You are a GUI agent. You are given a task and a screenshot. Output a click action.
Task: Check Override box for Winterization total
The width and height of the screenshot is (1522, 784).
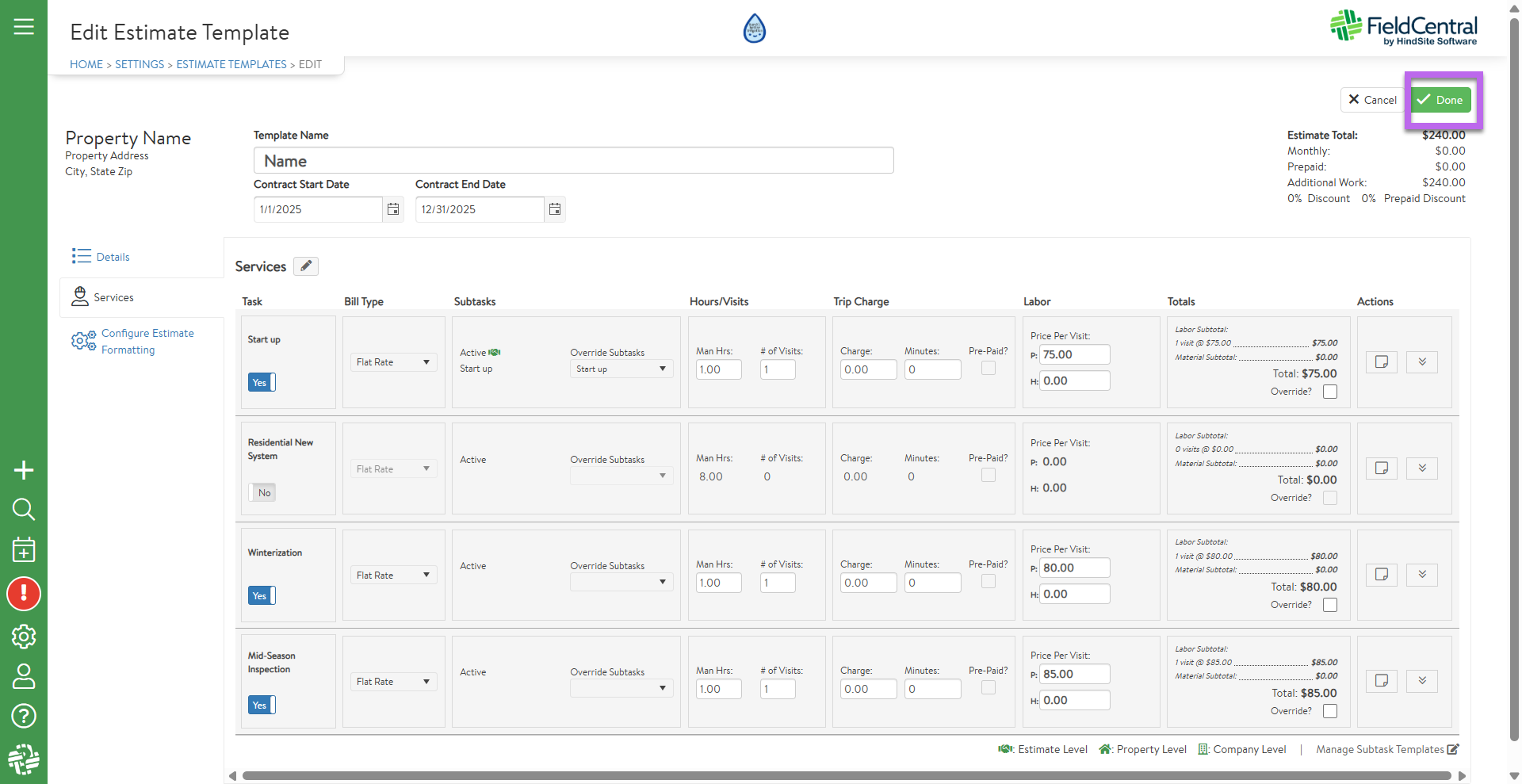tap(1330, 605)
